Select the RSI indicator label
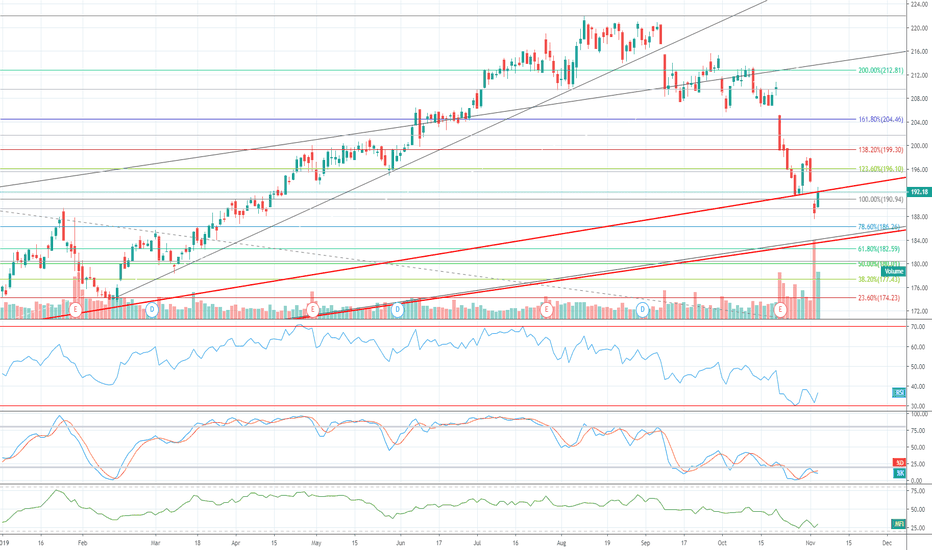The image size is (932, 550). tap(899, 392)
